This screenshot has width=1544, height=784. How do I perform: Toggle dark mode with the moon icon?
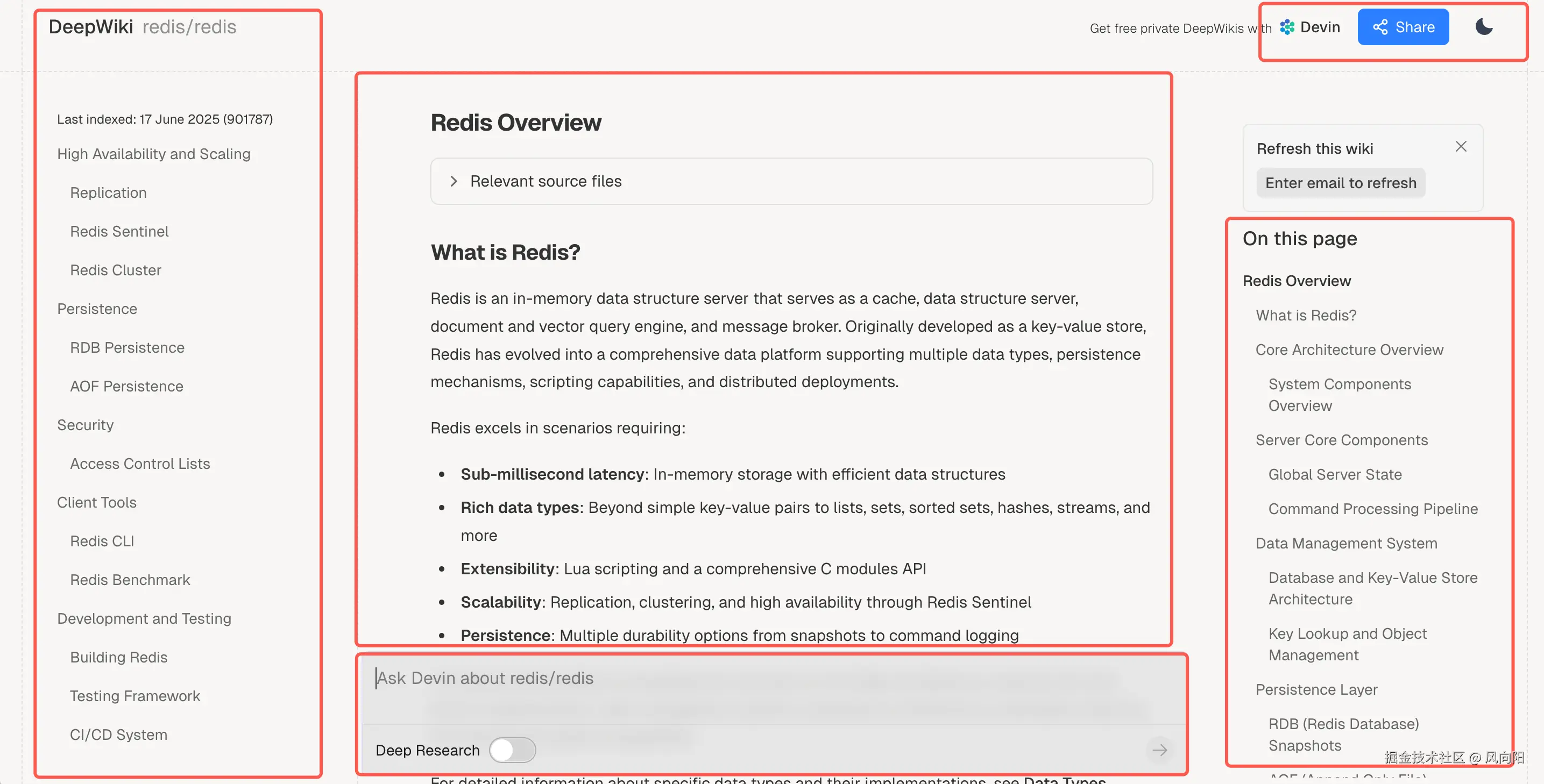tap(1483, 27)
